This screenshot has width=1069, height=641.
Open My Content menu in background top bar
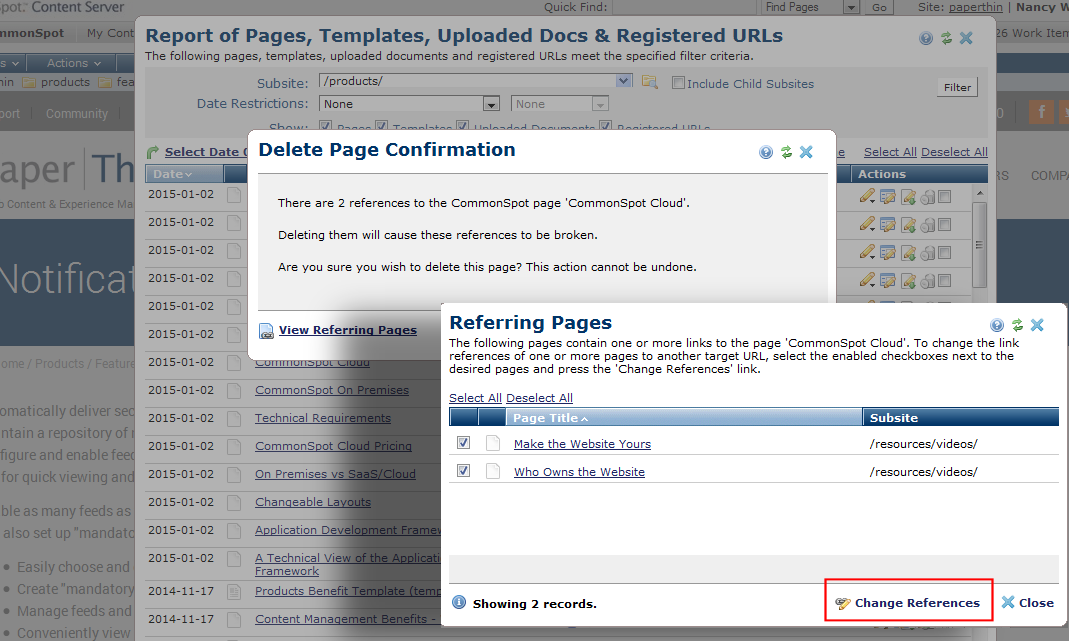110,33
